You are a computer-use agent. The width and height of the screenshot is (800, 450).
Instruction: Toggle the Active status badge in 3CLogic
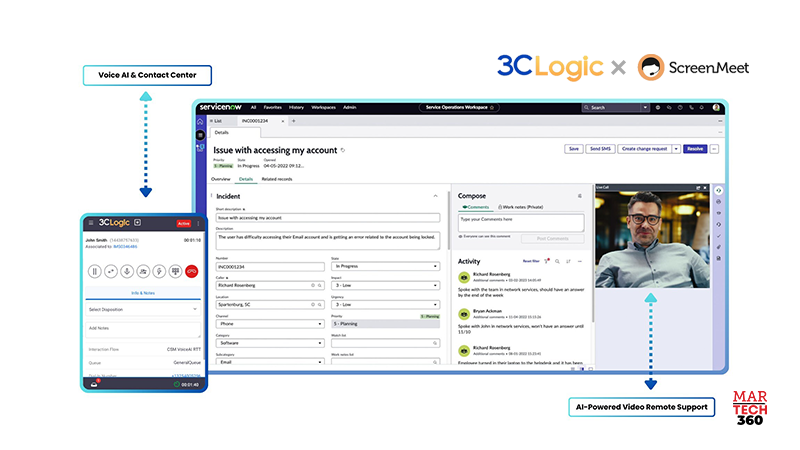point(183,223)
